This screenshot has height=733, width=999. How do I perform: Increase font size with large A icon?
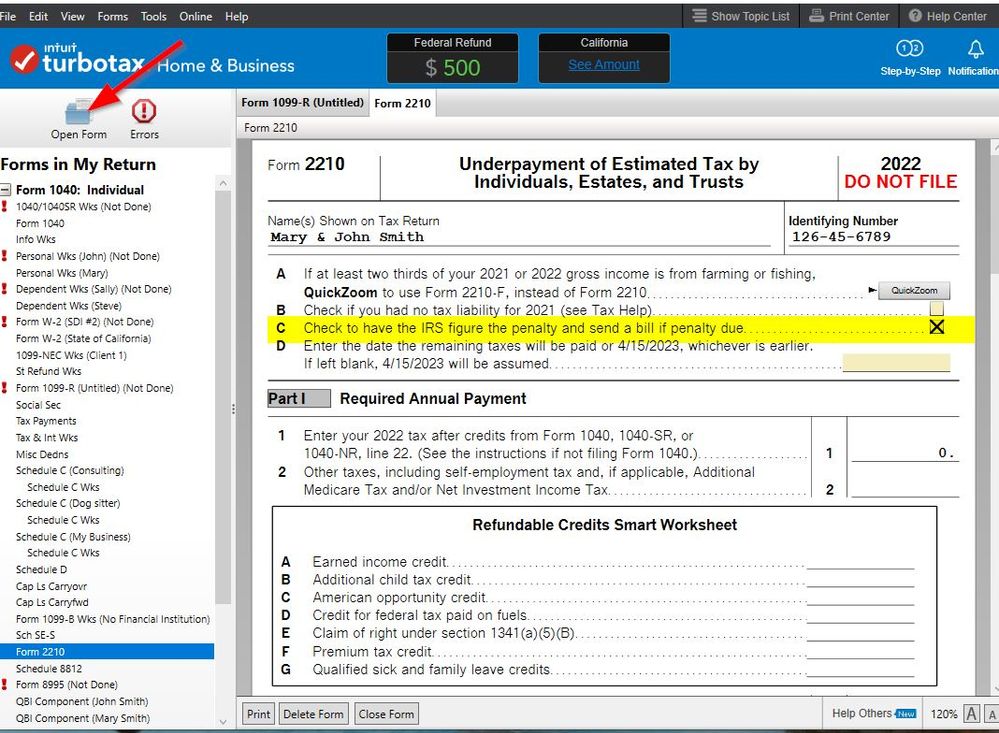(x=971, y=713)
